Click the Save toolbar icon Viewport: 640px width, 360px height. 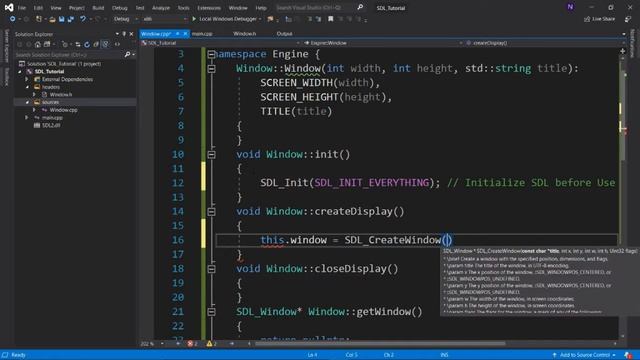pos(62,19)
